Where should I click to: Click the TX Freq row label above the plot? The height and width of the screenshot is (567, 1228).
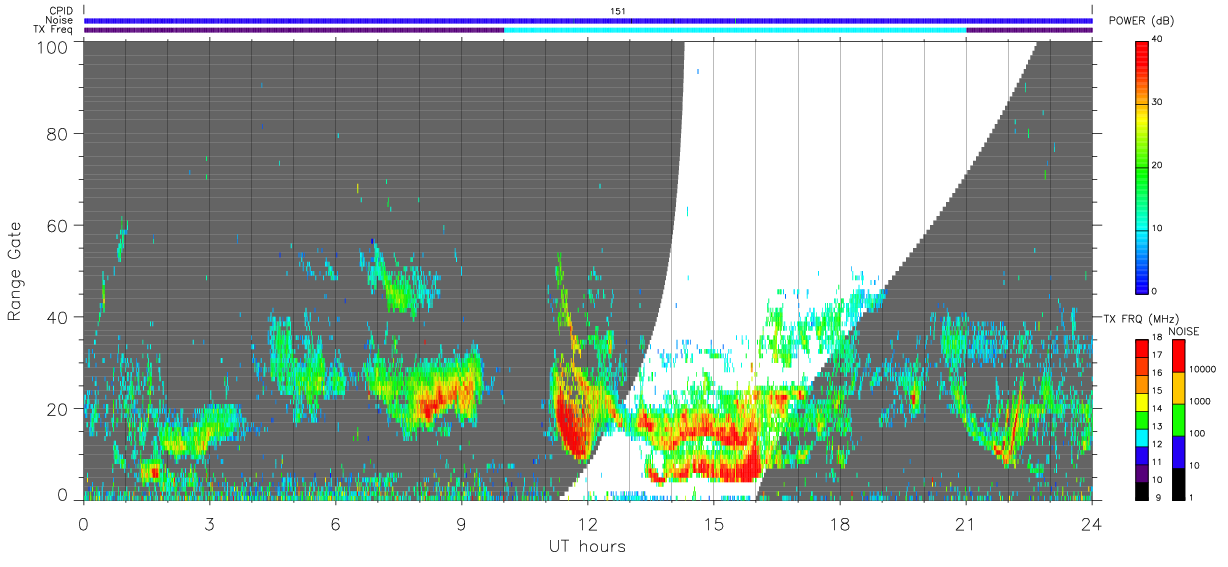[x=53, y=30]
